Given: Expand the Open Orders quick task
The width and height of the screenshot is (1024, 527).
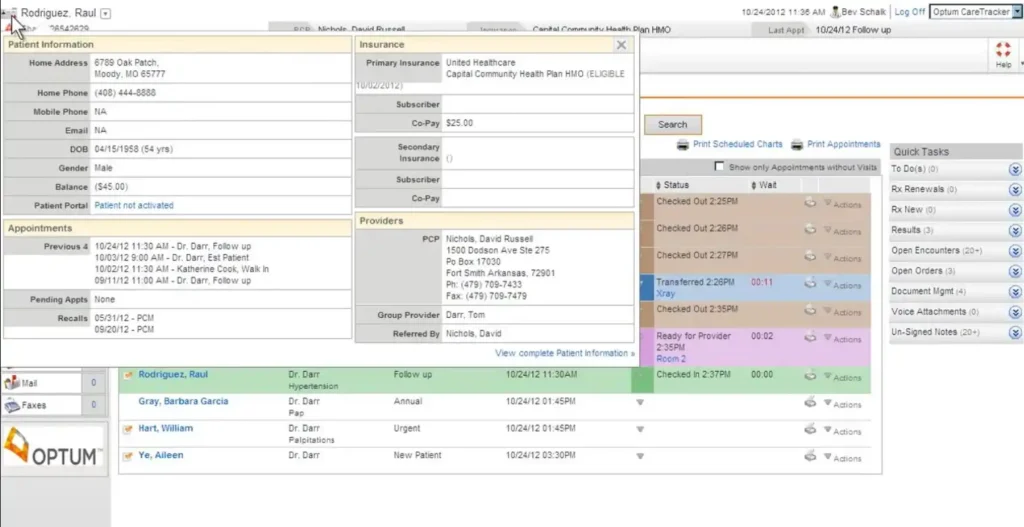Looking at the screenshot, I should (1014, 271).
